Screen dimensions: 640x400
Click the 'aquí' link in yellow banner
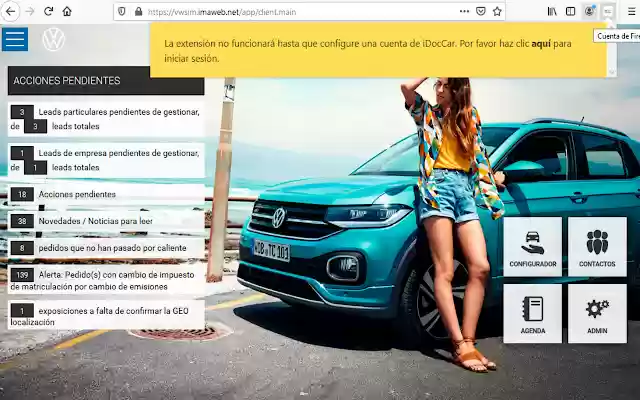(x=541, y=44)
